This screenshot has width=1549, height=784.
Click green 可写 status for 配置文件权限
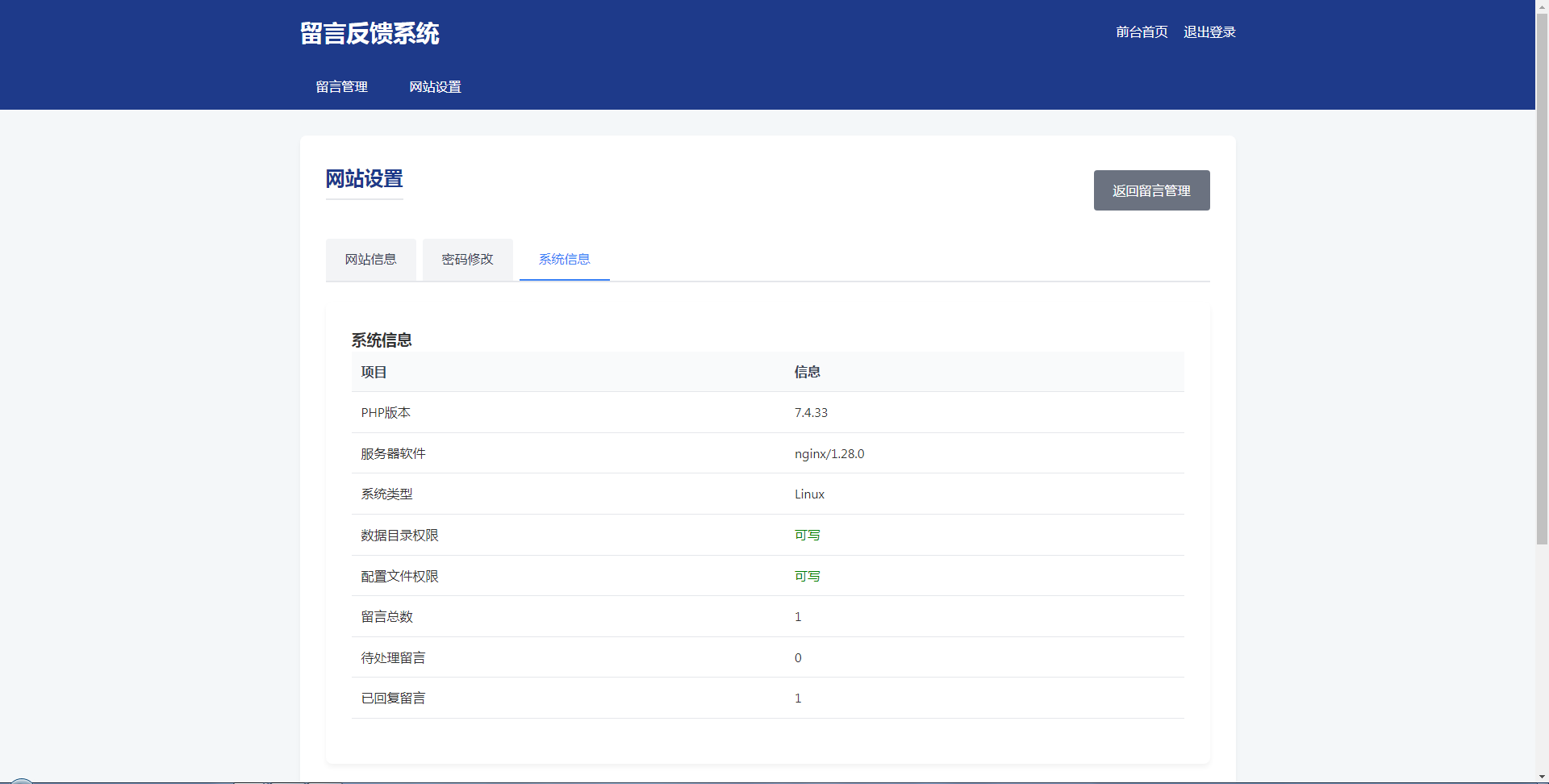(x=807, y=577)
